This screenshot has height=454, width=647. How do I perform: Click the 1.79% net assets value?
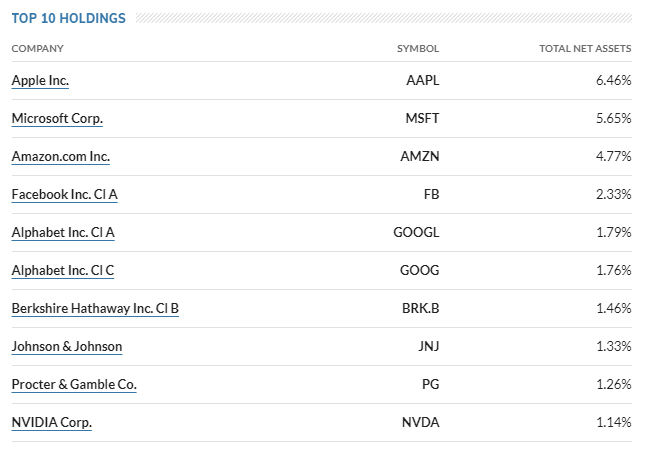tap(614, 232)
